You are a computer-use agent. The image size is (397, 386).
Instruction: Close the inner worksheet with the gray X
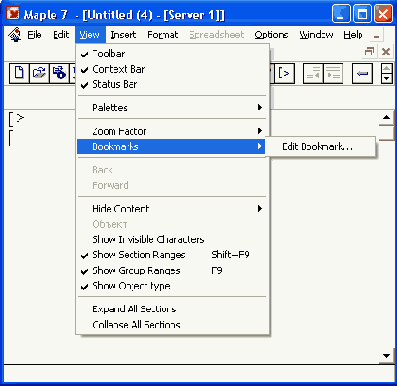(x=386, y=51)
